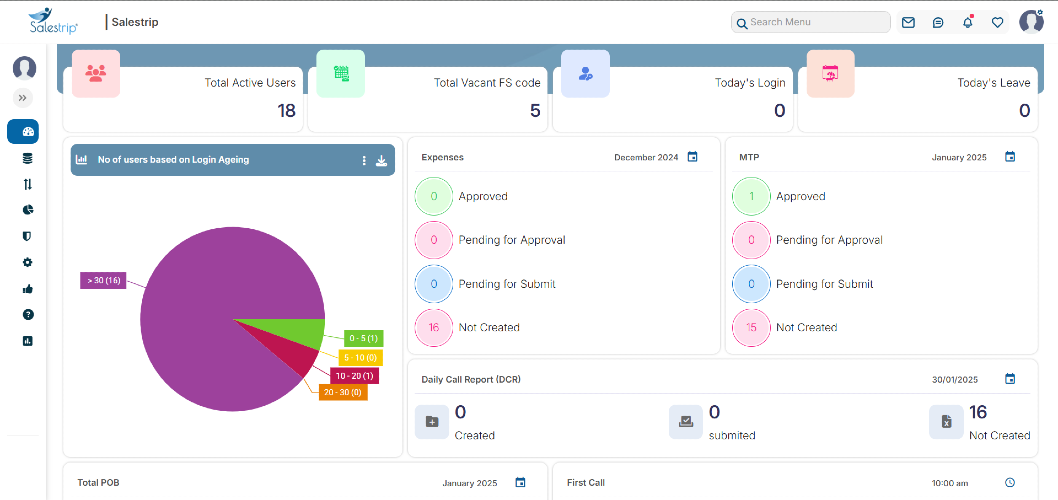
Task: Open the thumbs-up sidebar icon
Action: 28,289
